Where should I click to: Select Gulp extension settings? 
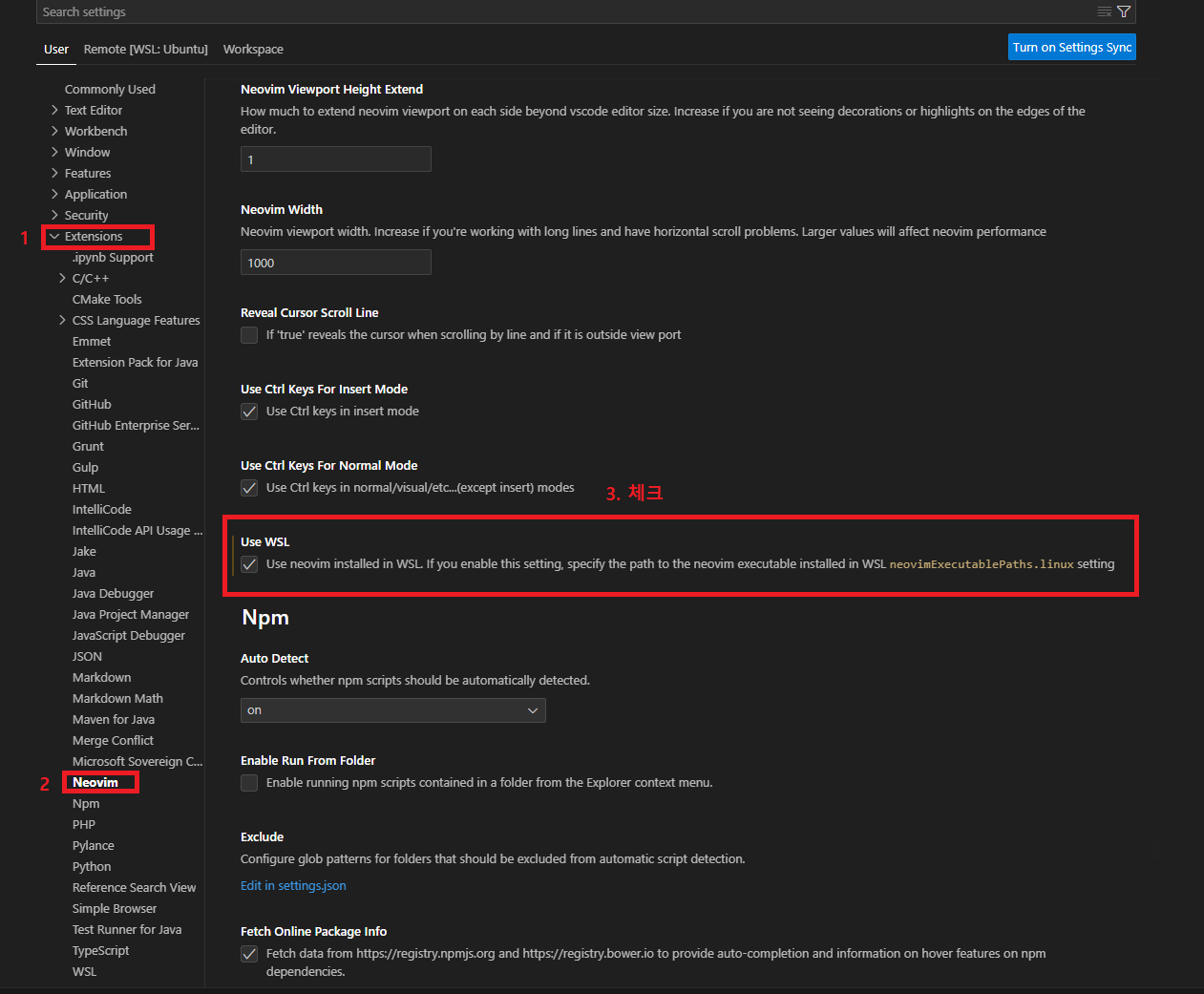(85, 467)
